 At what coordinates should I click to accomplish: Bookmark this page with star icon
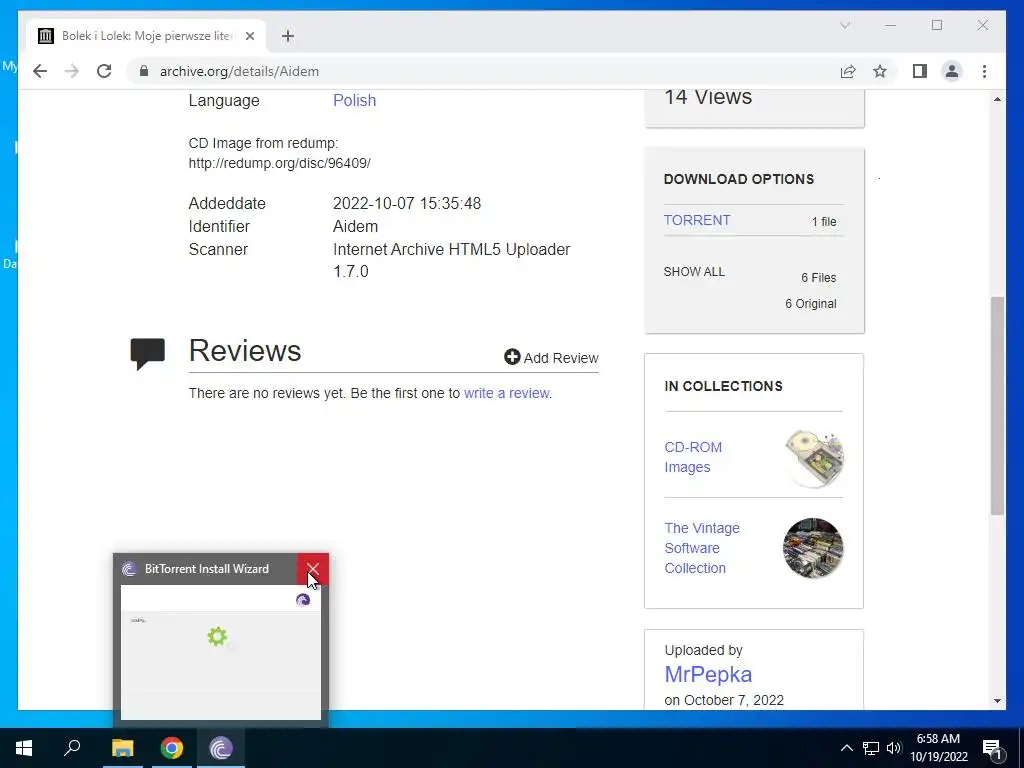click(x=880, y=71)
